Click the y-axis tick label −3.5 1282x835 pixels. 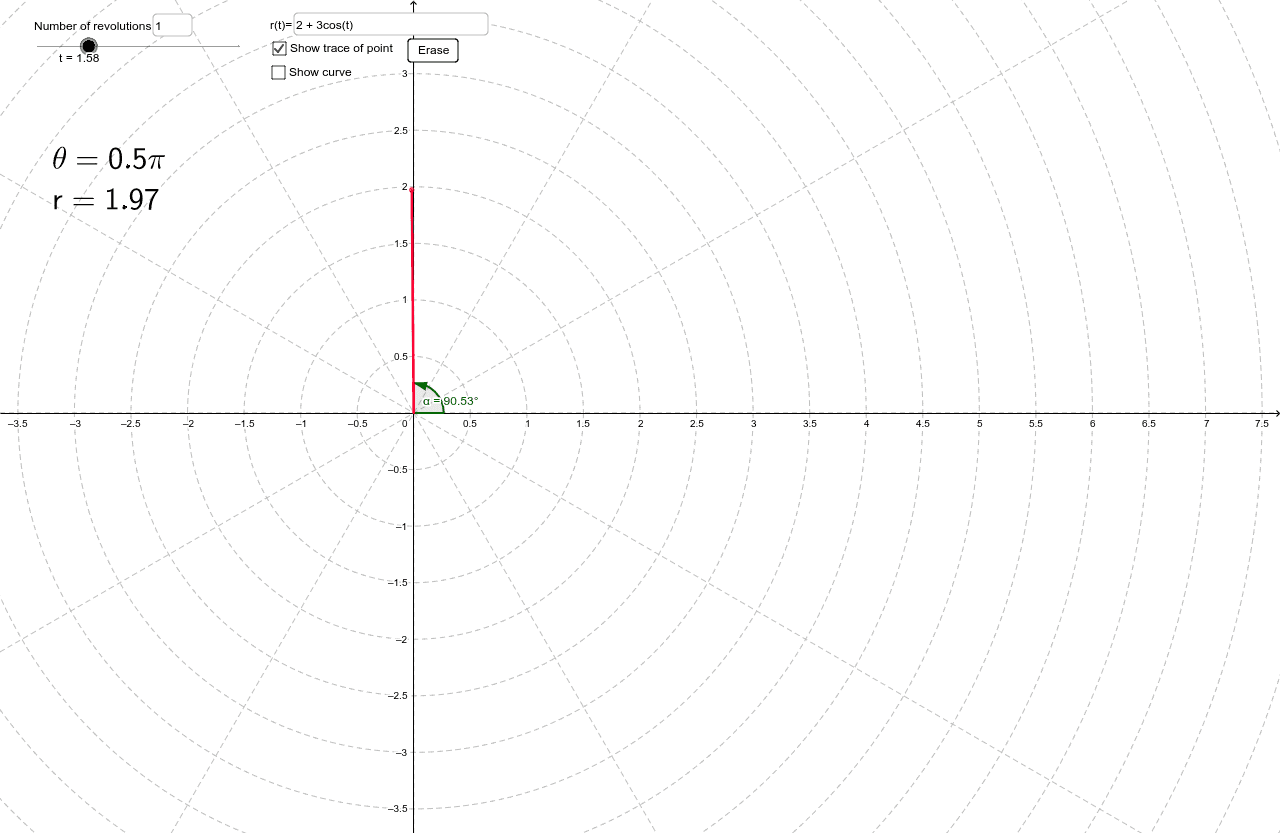pos(397,808)
